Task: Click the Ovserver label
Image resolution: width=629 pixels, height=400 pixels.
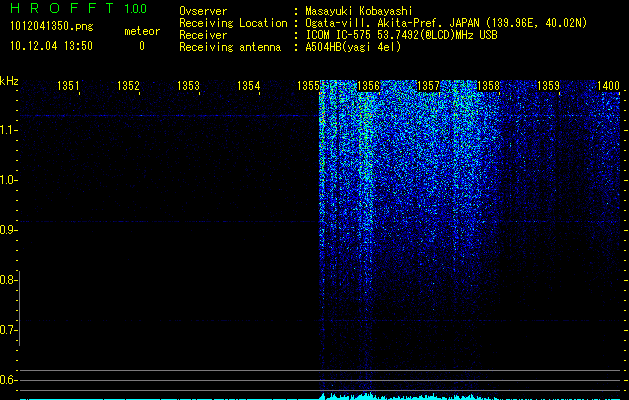Action: (203, 11)
